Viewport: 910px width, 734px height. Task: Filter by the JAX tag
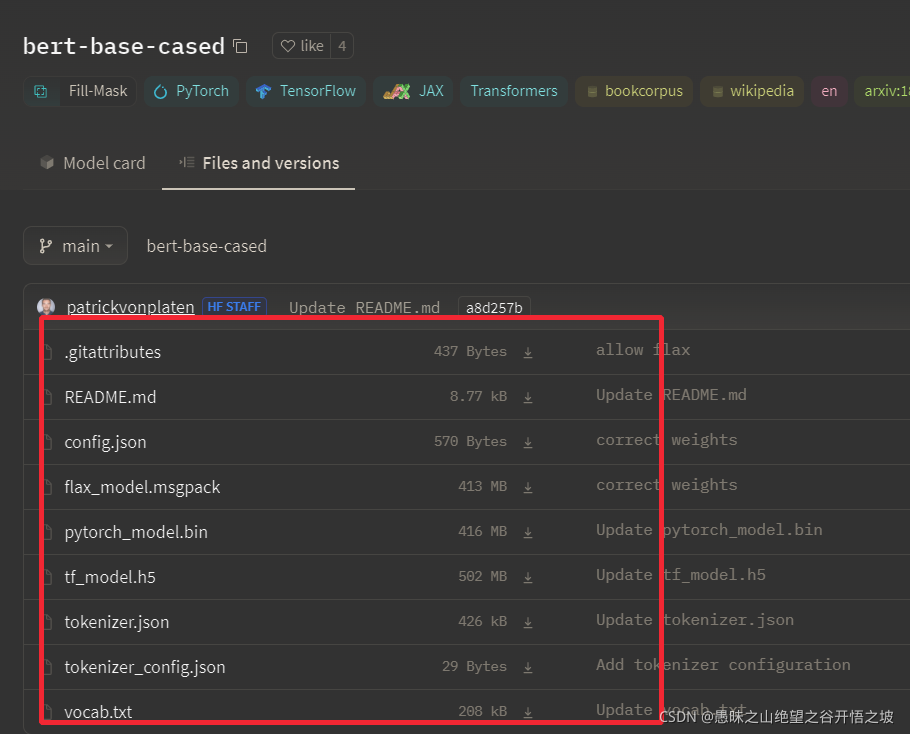coord(413,91)
